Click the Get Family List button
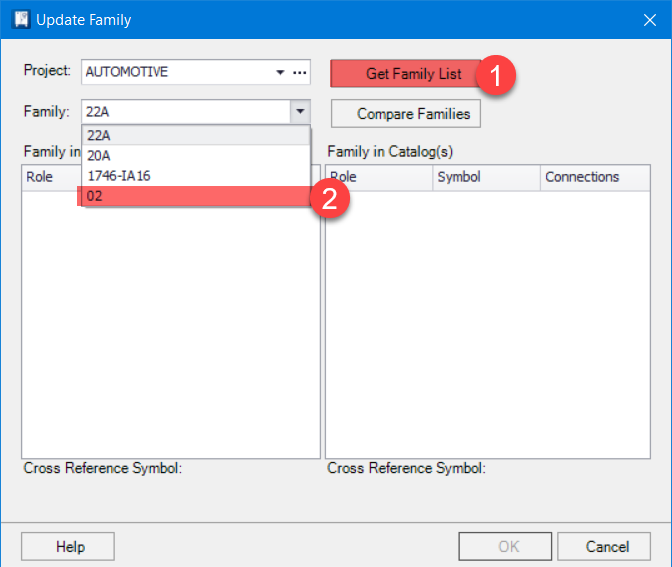 point(405,73)
